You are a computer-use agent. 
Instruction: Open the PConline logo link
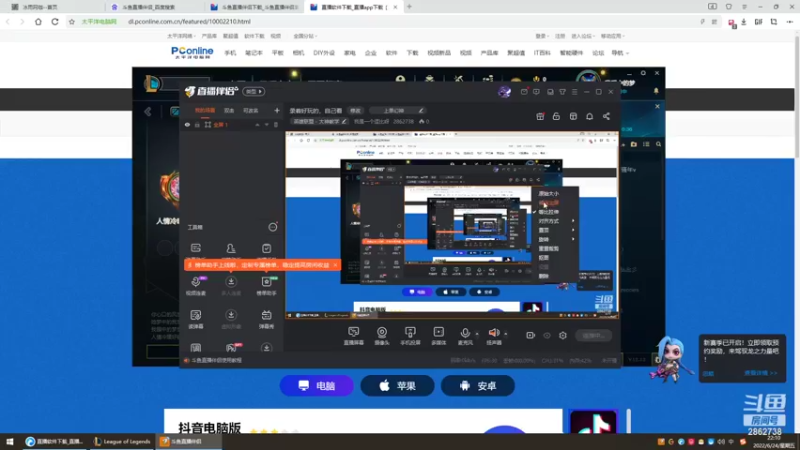(x=192, y=52)
